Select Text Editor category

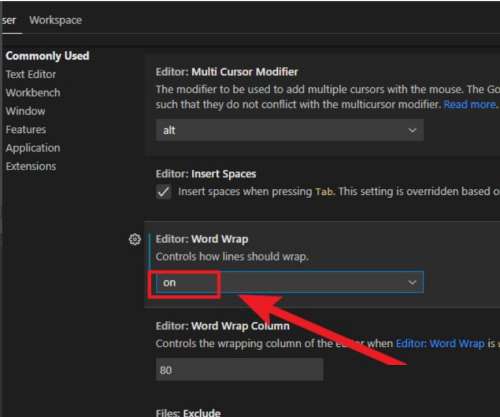pos(31,74)
